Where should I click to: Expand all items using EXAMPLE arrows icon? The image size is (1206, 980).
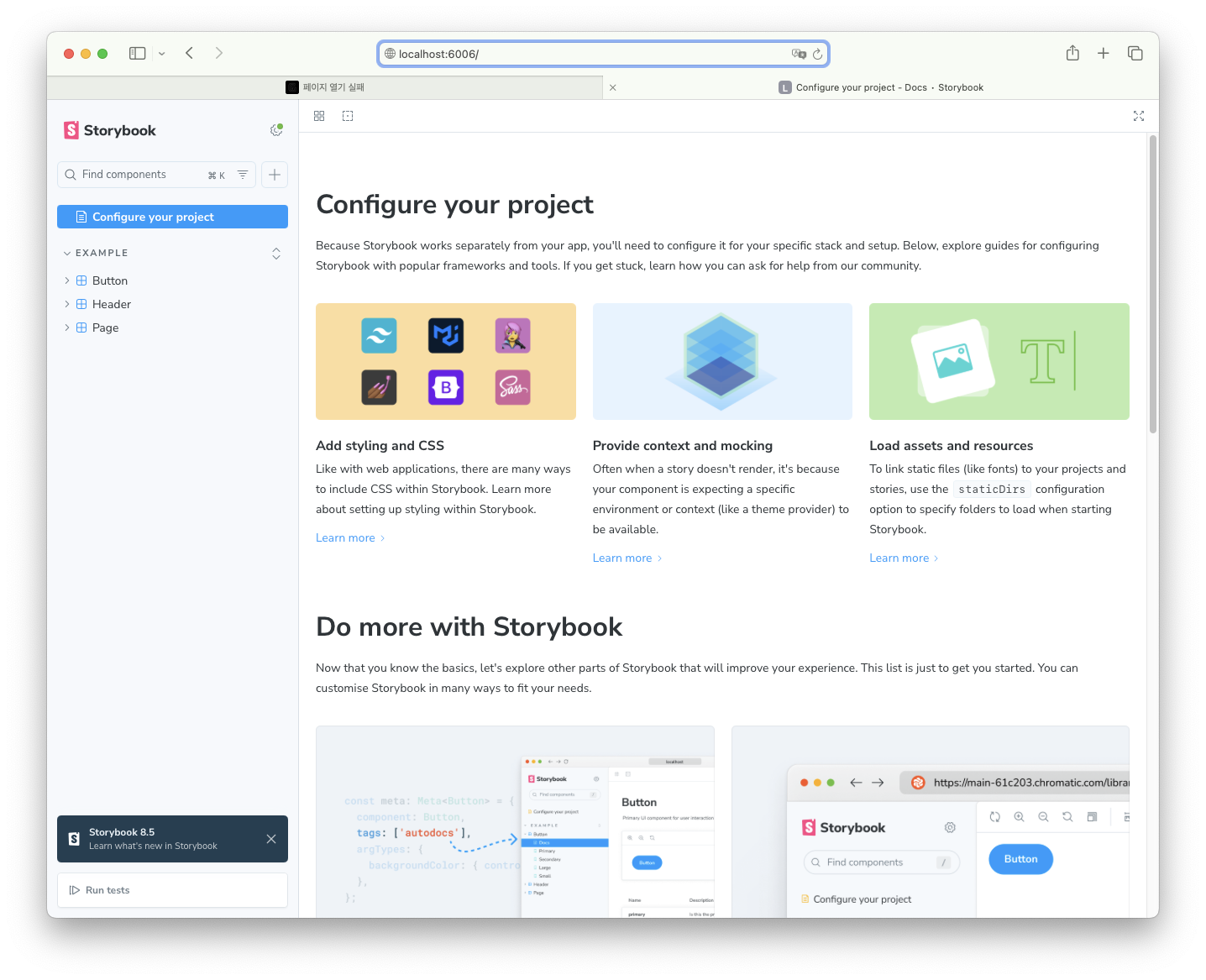[276, 253]
